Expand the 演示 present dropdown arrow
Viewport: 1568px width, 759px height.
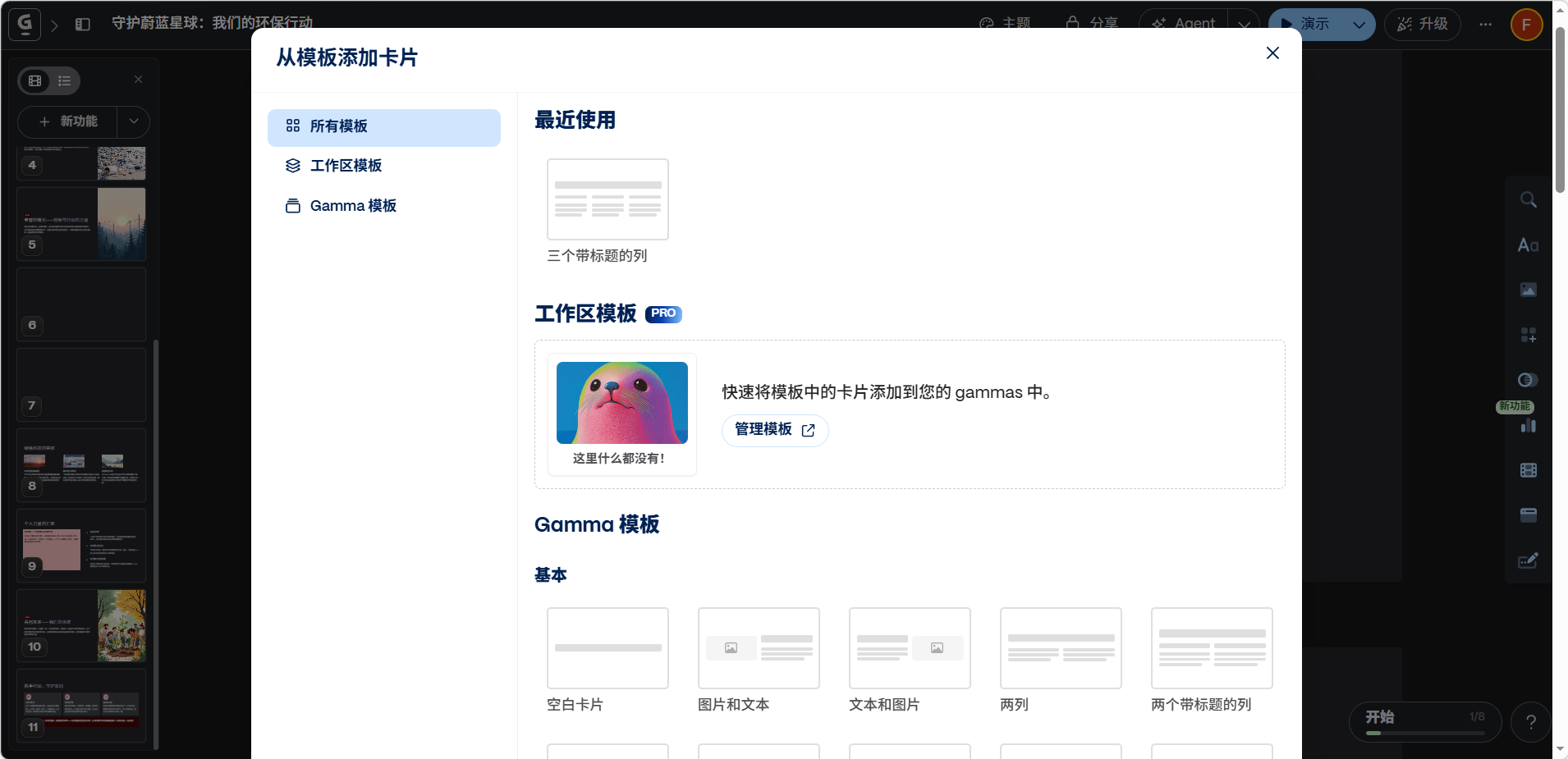tap(1359, 25)
